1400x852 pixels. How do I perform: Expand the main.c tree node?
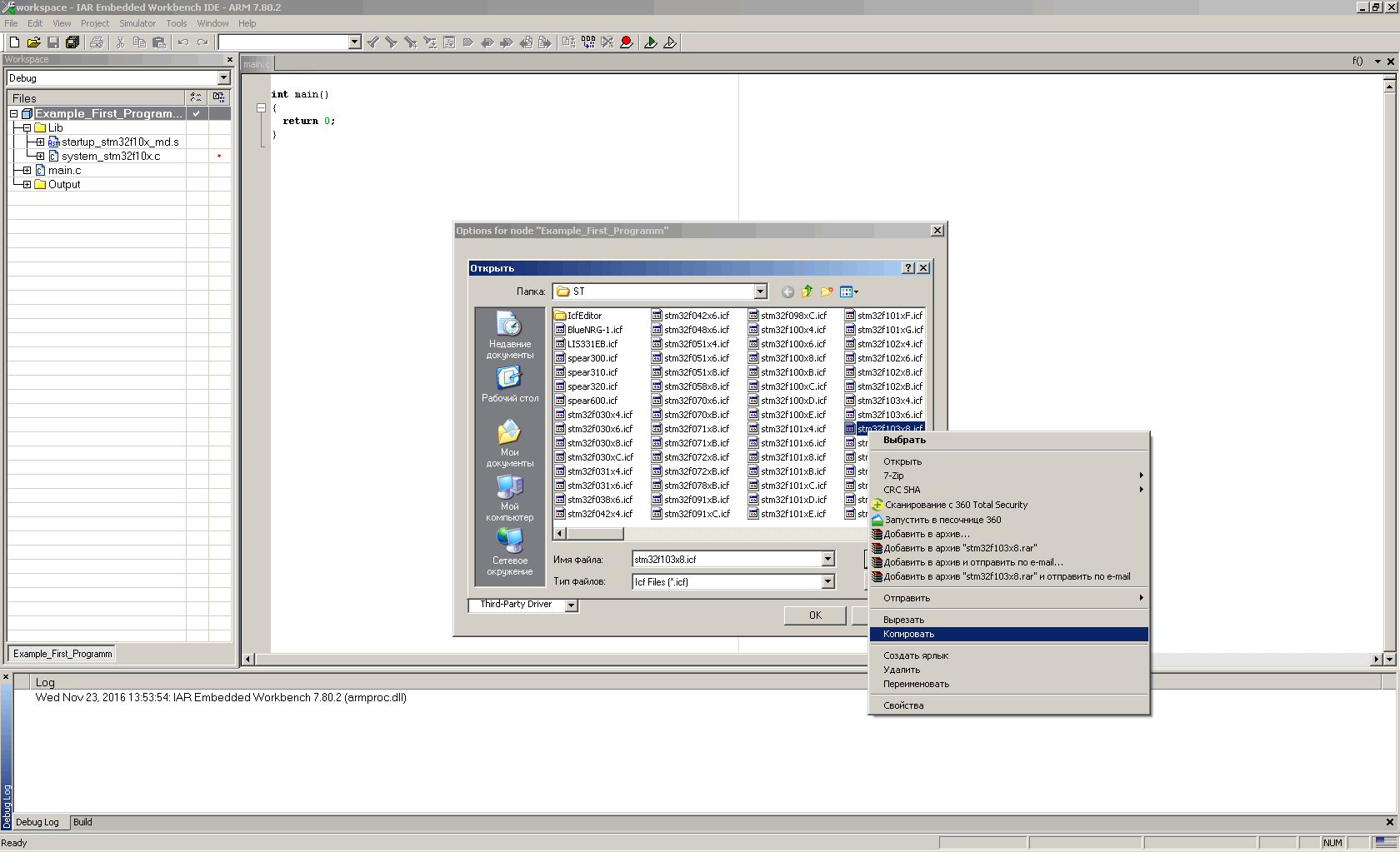(x=27, y=171)
